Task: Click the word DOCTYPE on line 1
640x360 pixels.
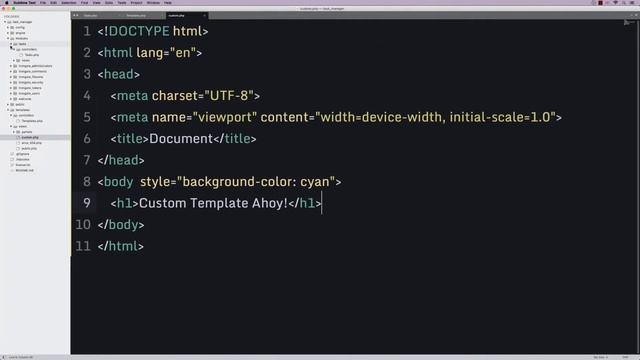Action: (x=139, y=31)
